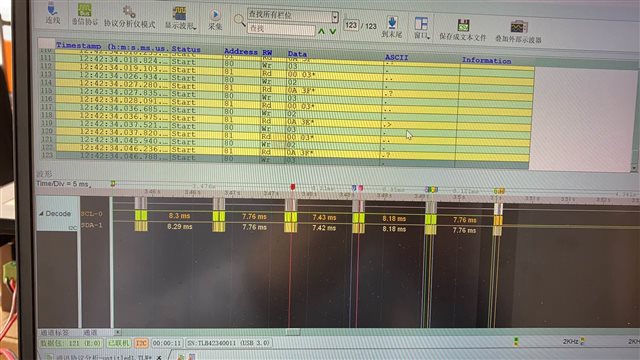Screen dimensions: 640x360
Task: Click 保存成文本文件 save icon
Action: (463, 26)
